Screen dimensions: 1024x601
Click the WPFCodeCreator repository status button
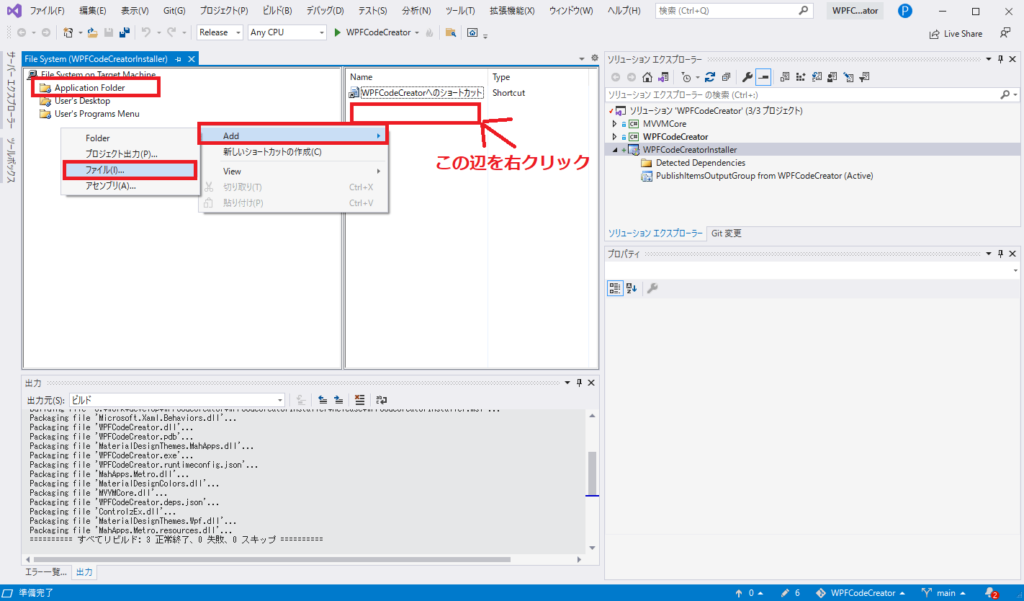point(861,593)
